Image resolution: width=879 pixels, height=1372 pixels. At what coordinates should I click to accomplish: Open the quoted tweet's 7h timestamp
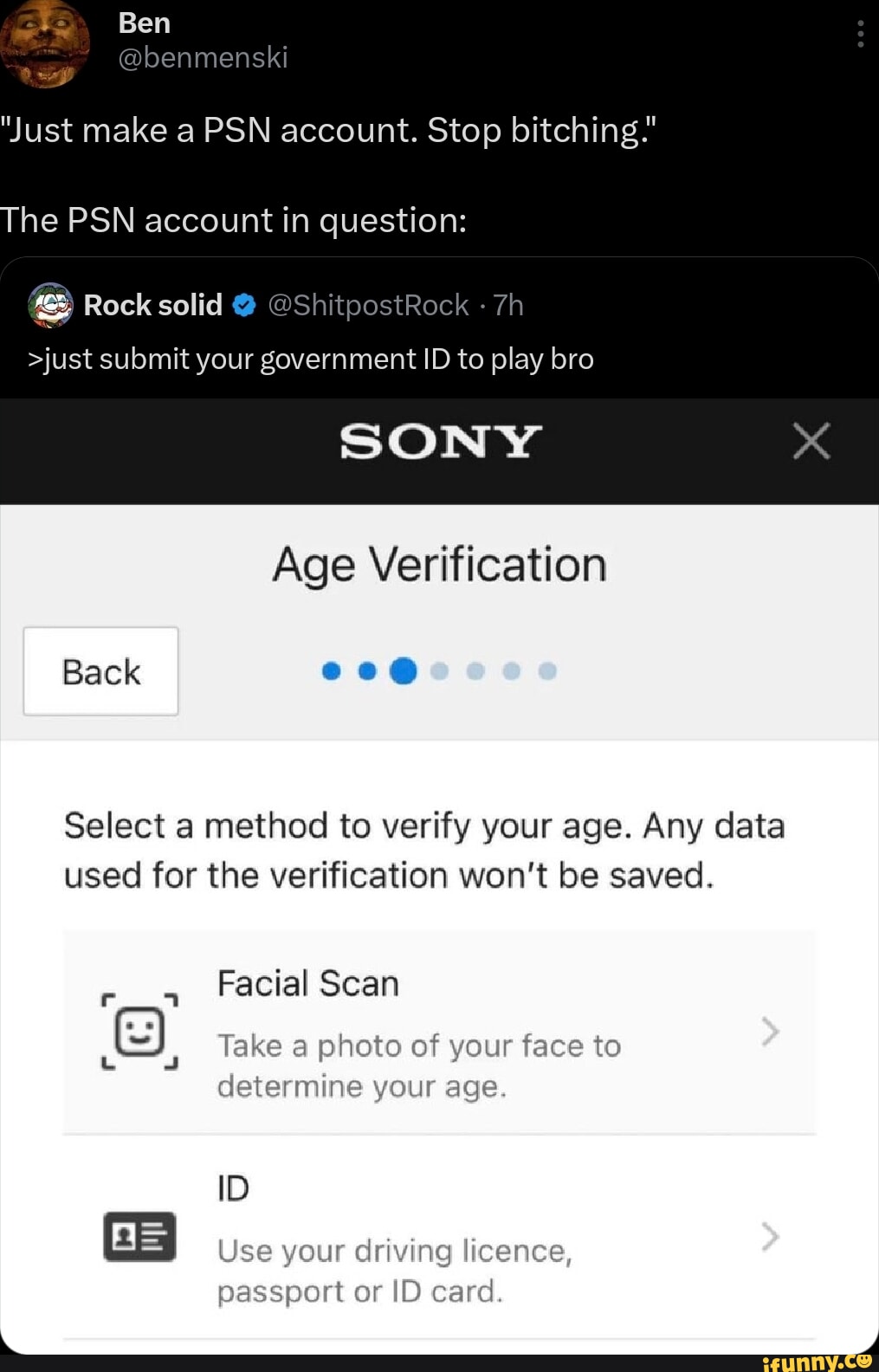coord(508,305)
